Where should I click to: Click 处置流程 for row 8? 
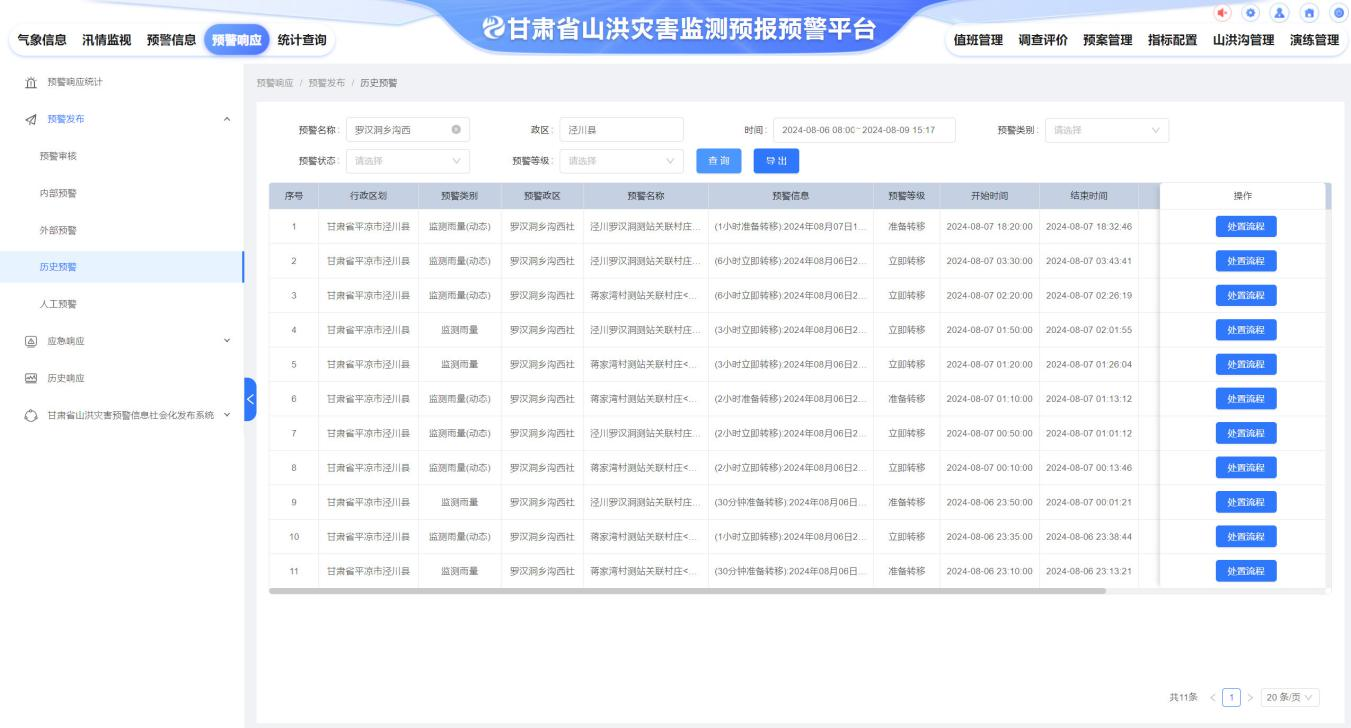(1246, 467)
